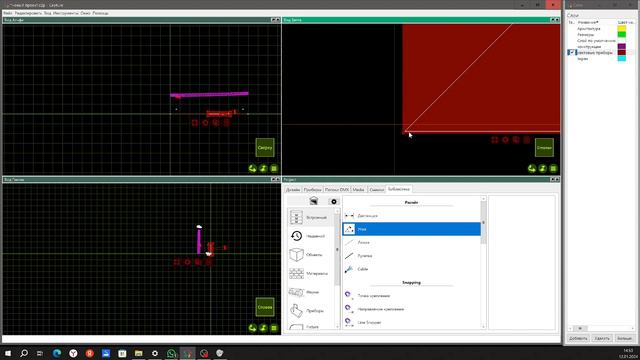Select the mounting direction snapping item
Screen dimensions: 640x360
411,309
